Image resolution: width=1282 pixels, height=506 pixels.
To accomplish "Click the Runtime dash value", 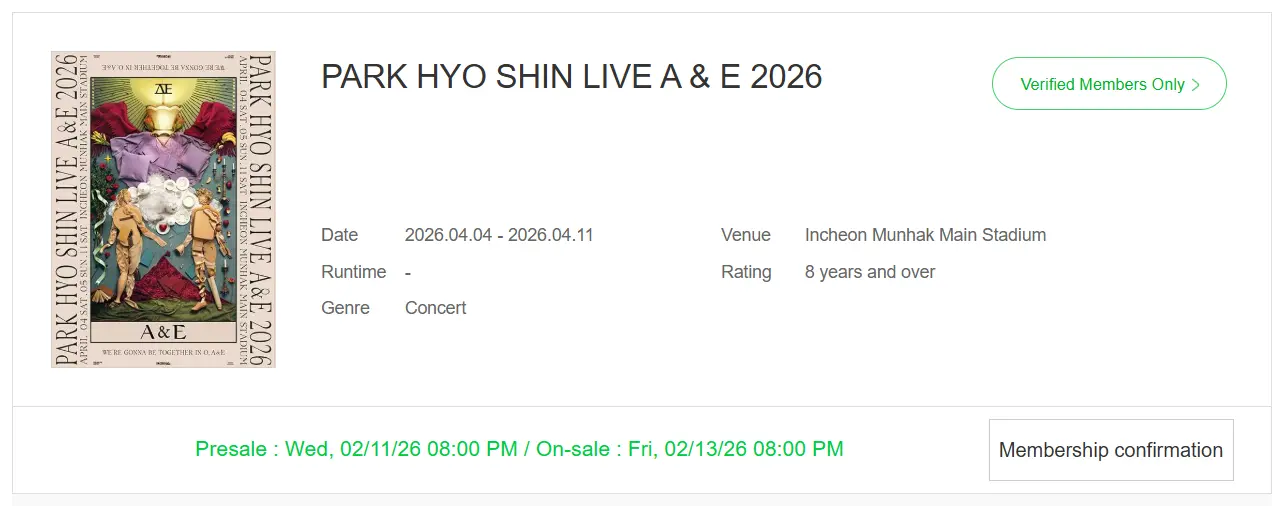I will (408, 272).
